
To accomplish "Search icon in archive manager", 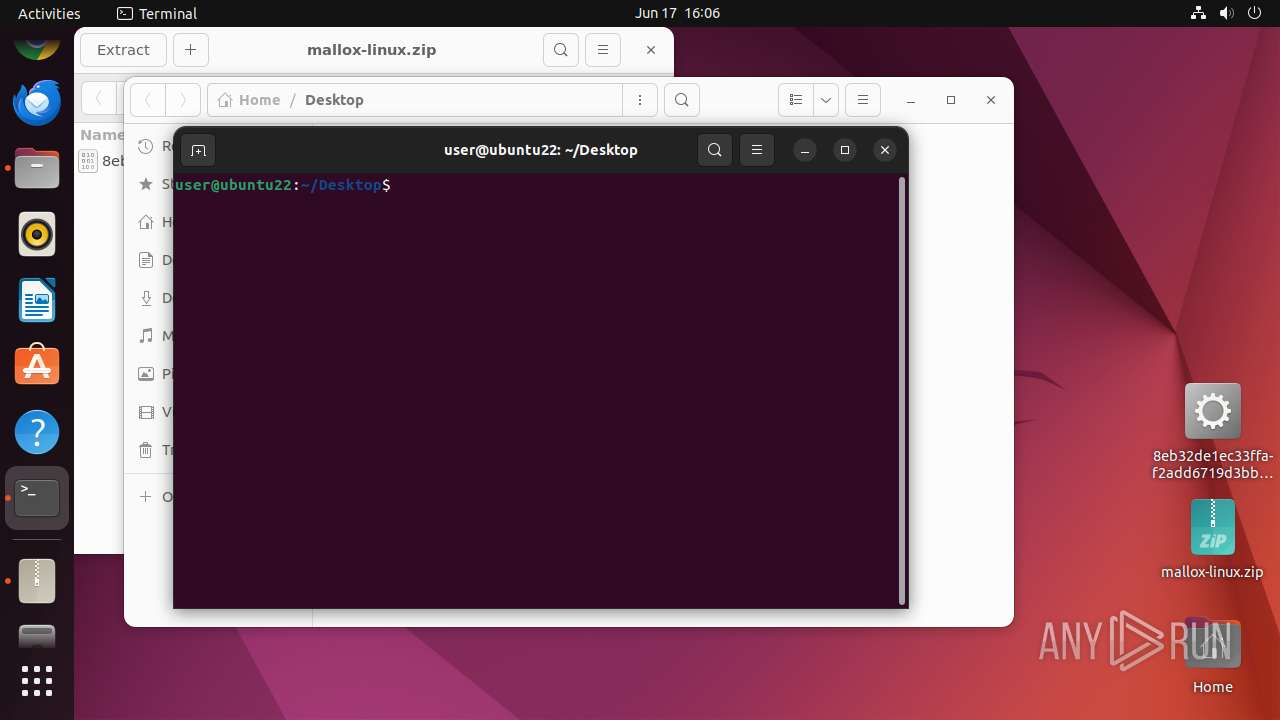I will [x=561, y=50].
